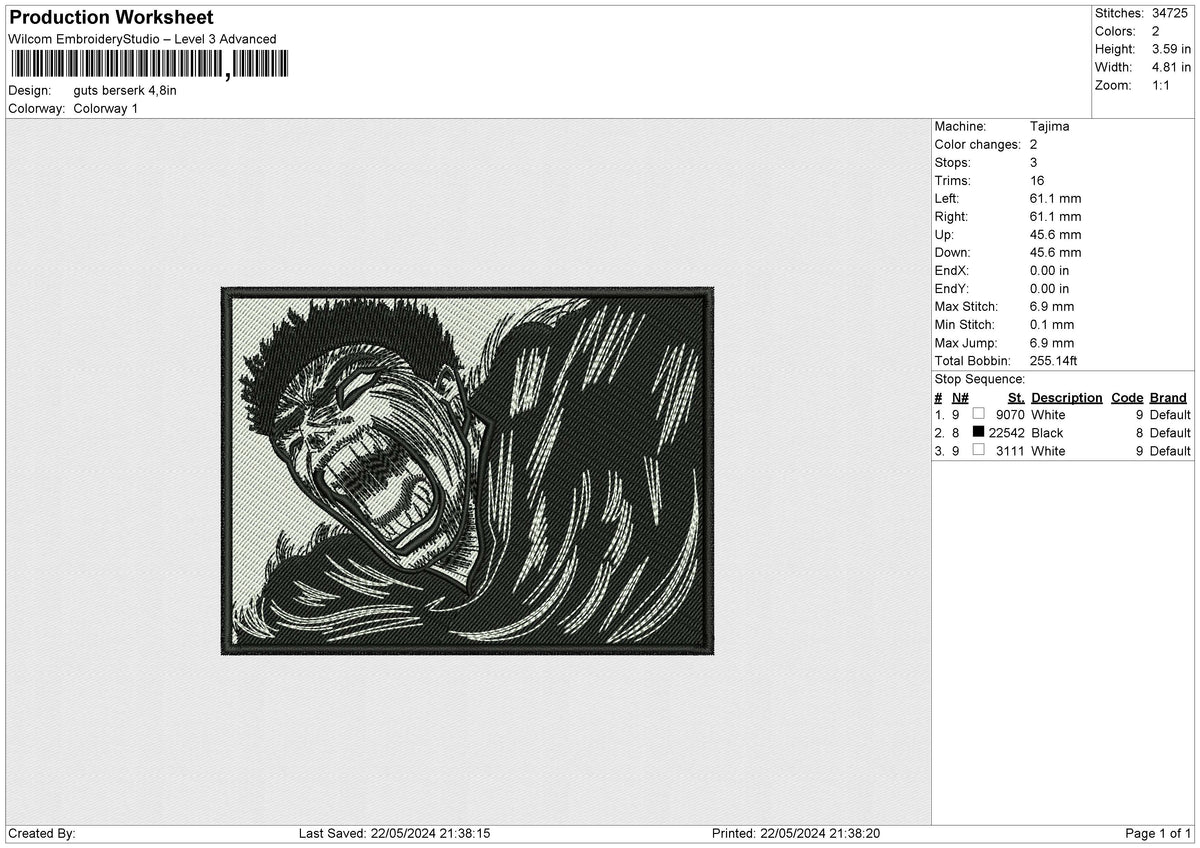Image resolution: width=1200 pixels, height=848 pixels.
Task: Click the Height value '3.59 in'
Action: tap(1171, 49)
